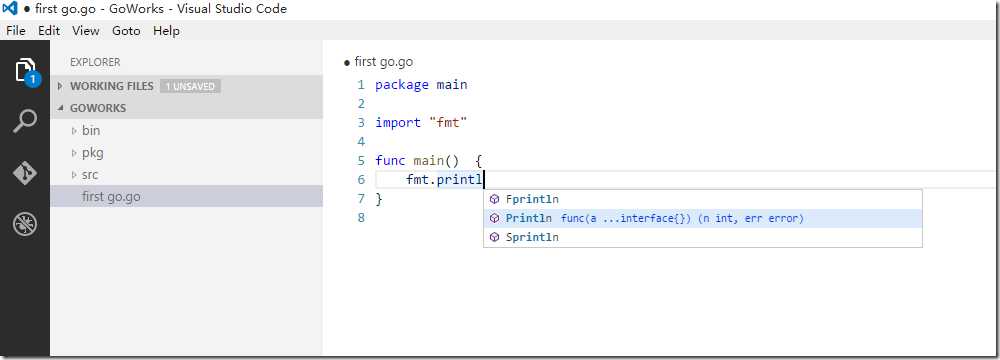Open the Debug view icon
The width and height of the screenshot is (1000, 360).
[x=25, y=224]
